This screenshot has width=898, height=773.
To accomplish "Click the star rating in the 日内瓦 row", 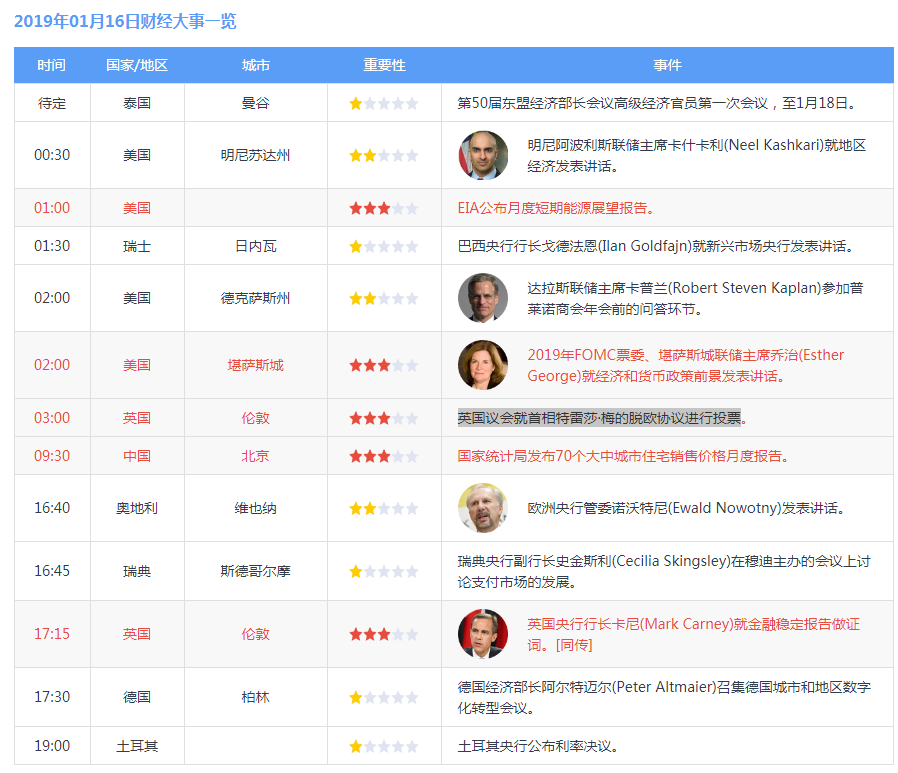I will coord(384,247).
